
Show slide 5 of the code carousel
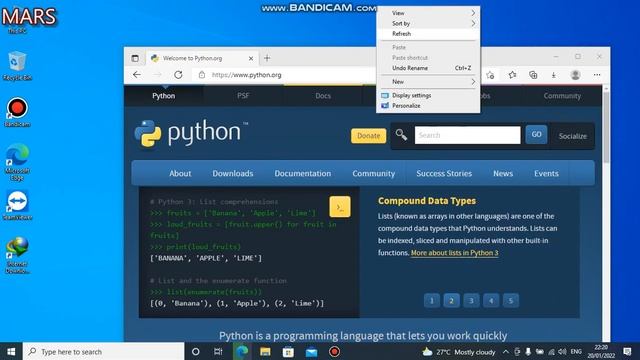(510, 301)
